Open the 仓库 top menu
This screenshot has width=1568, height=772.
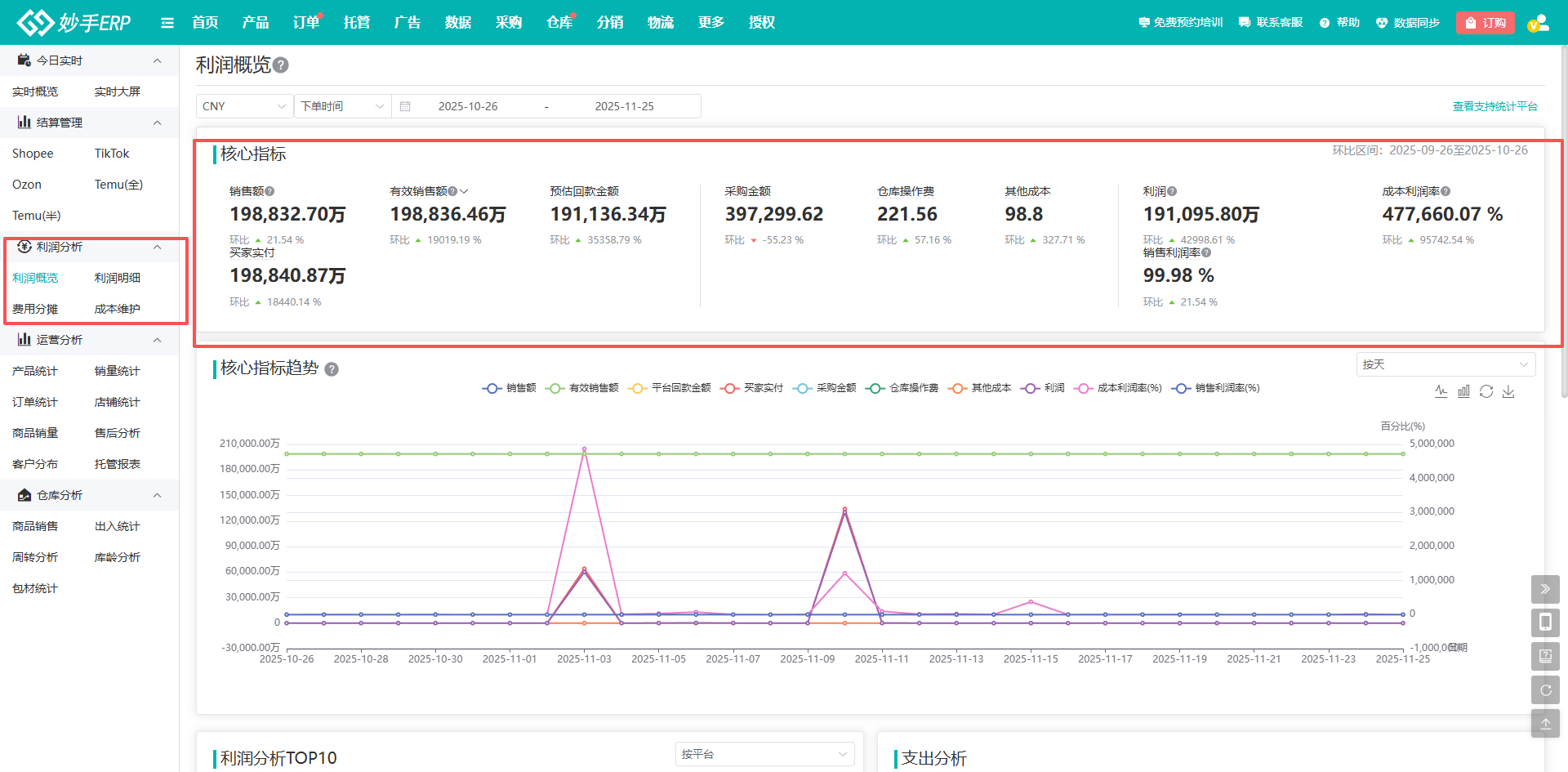coord(559,23)
